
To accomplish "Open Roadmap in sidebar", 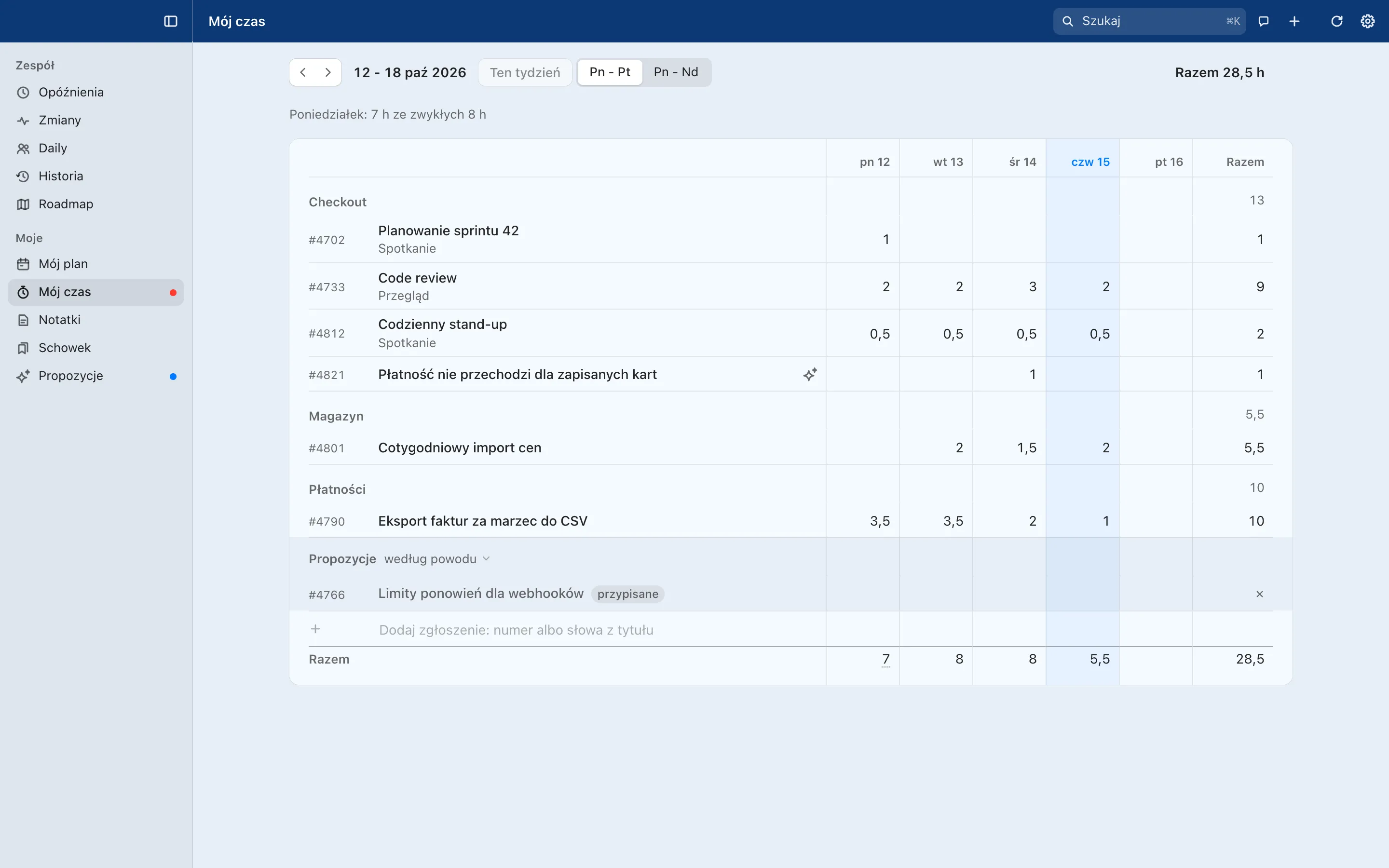I will coord(96,204).
